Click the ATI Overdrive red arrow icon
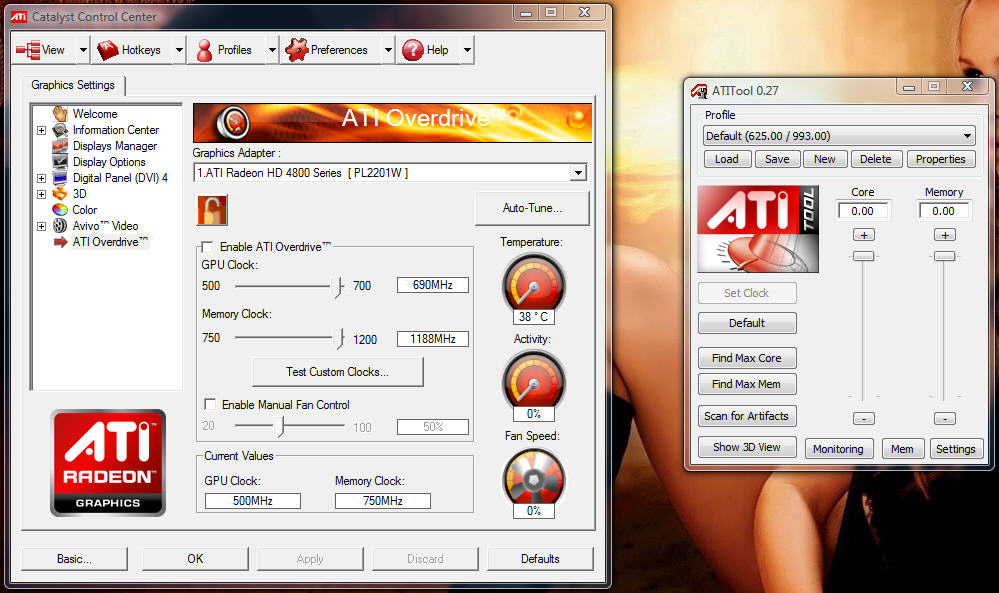The height and width of the screenshot is (593, 999). (61, 242)
